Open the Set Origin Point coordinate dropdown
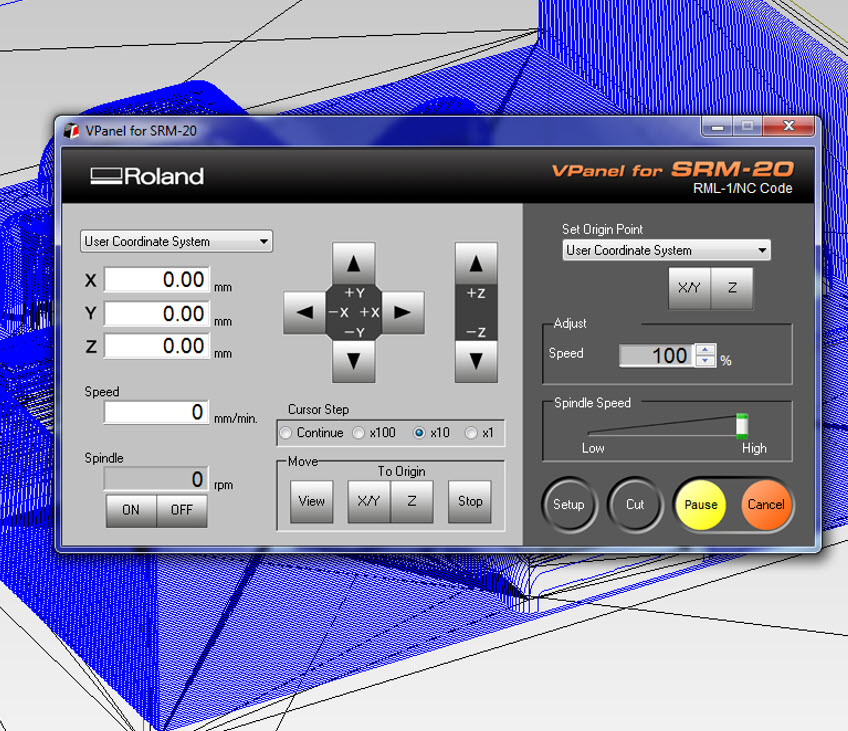 pyautogui.click(x=666, y=250)
